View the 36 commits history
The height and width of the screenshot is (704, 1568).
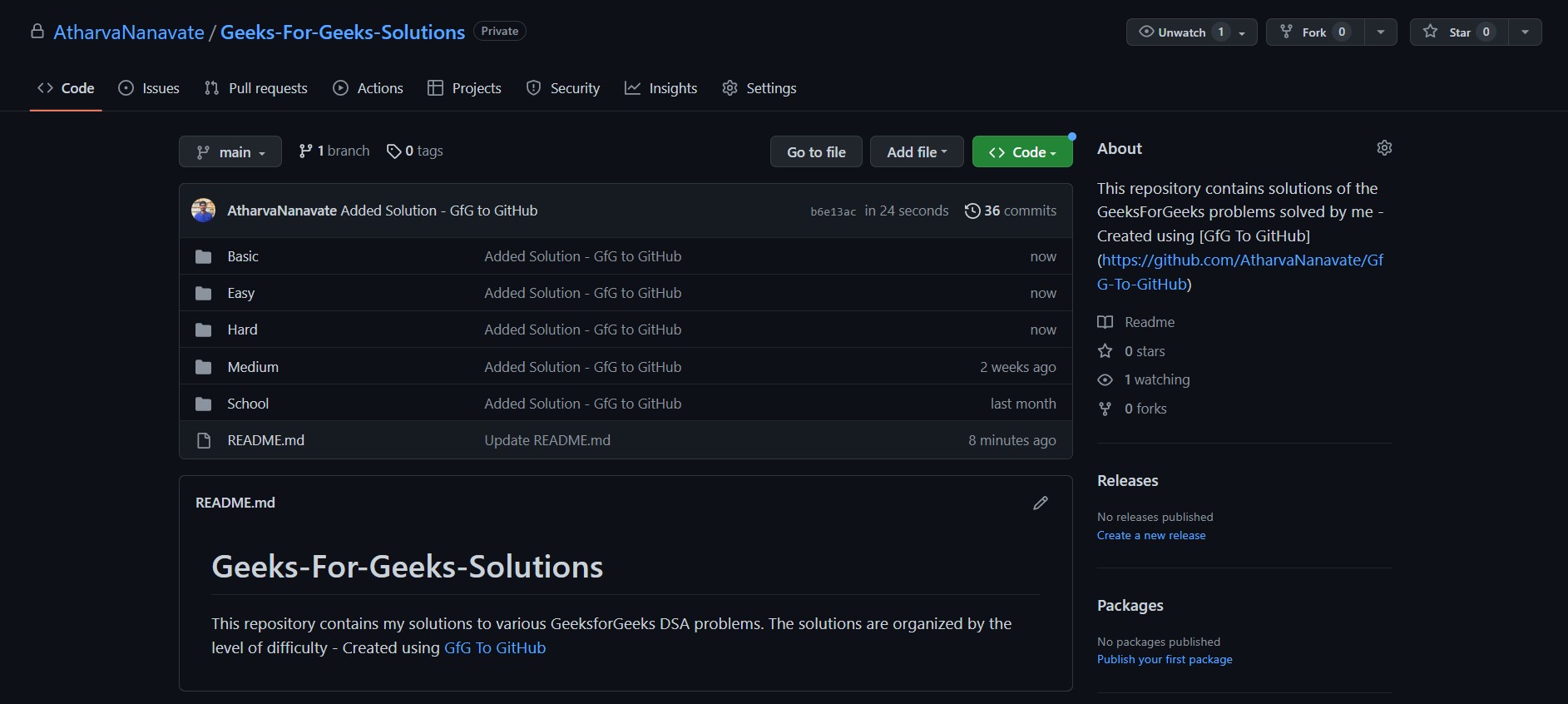(x=1011, y=211)
